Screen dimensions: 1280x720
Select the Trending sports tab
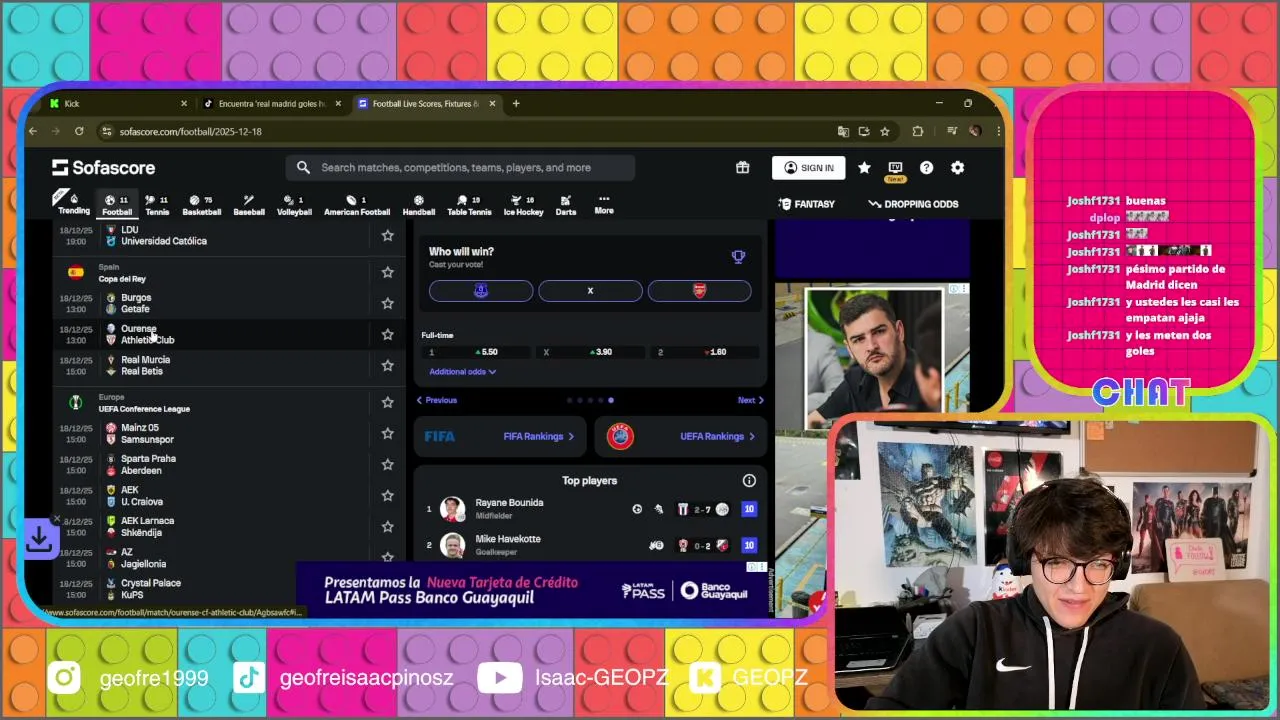[x=74, y=204]
